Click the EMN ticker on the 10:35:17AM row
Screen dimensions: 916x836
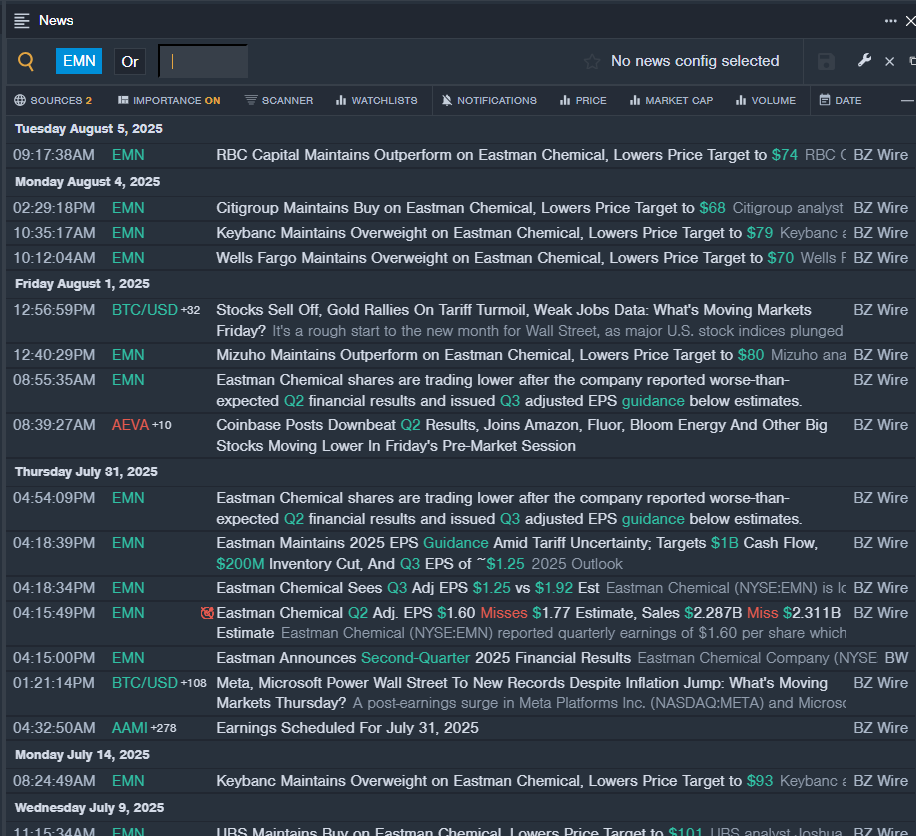[128, 233]
